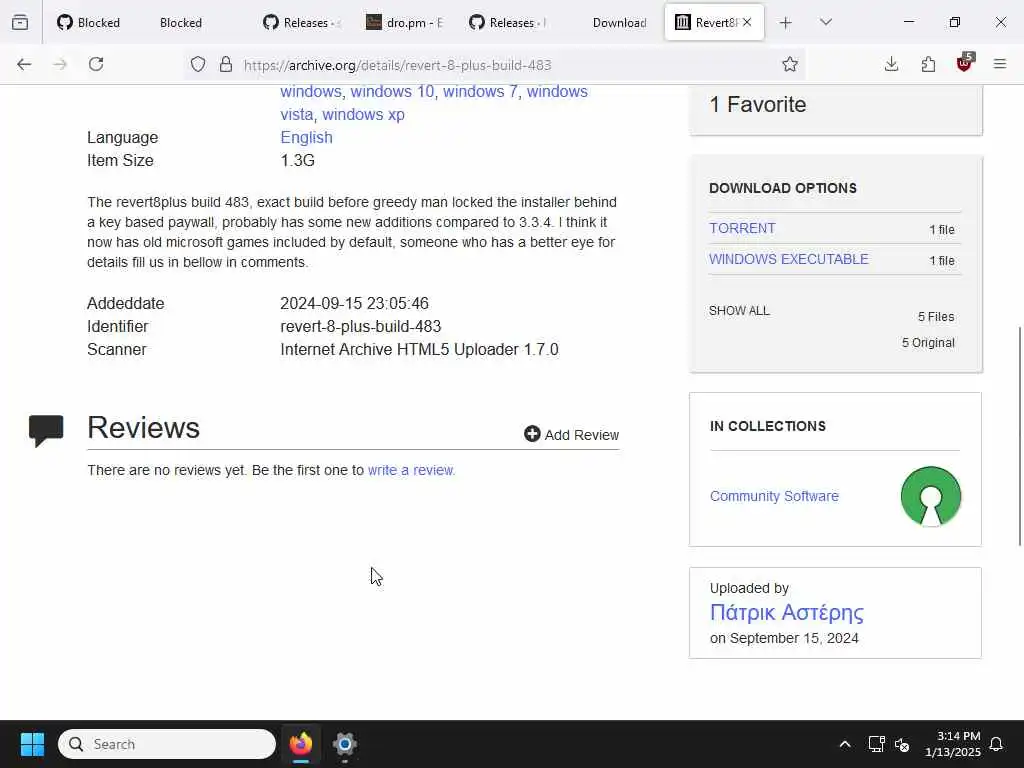
Task: Open the English language link
Action: [x=306, y=137]
